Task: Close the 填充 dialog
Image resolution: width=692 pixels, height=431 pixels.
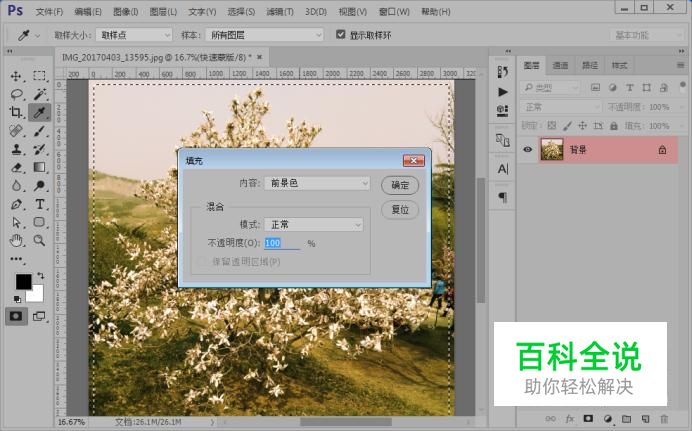Action: (414, 161)
